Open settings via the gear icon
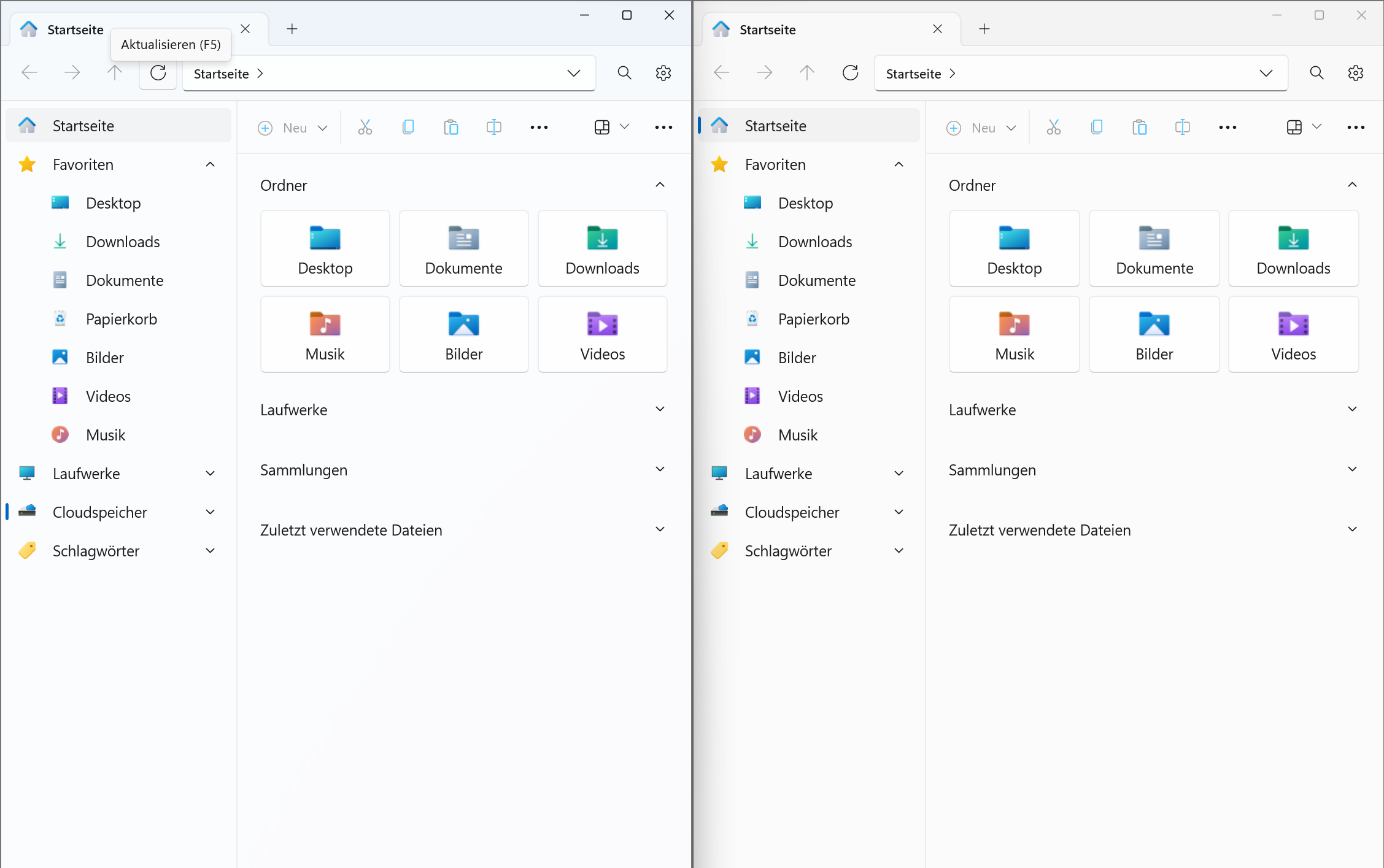1384x868 pixels. coord(663,72)
